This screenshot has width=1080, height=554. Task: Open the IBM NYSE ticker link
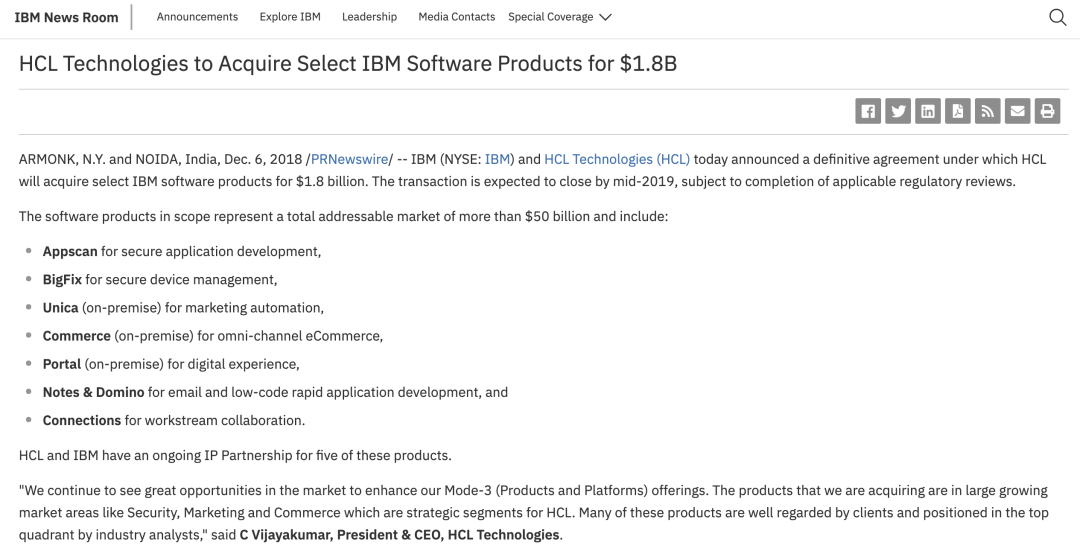click(x=498, y=159)
